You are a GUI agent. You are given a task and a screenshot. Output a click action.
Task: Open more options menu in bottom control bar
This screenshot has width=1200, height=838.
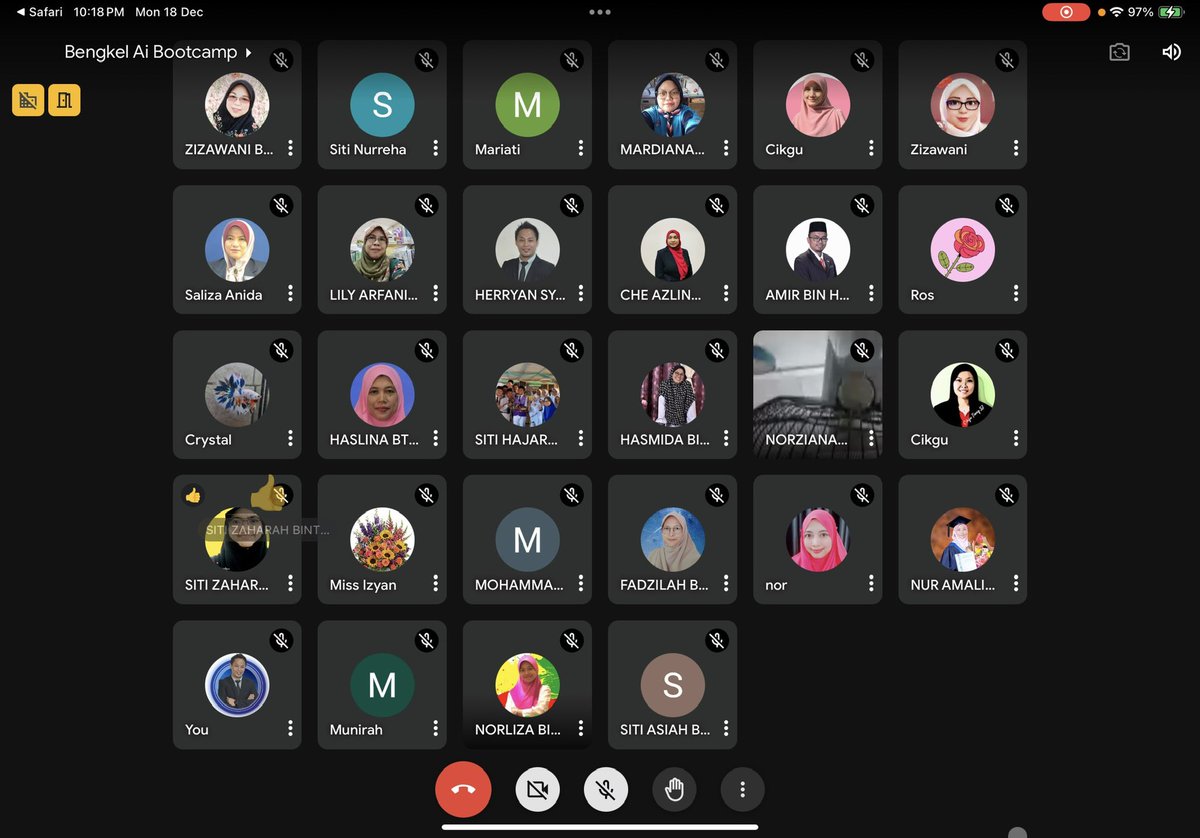pyautogui.click(x=742, y=790)
